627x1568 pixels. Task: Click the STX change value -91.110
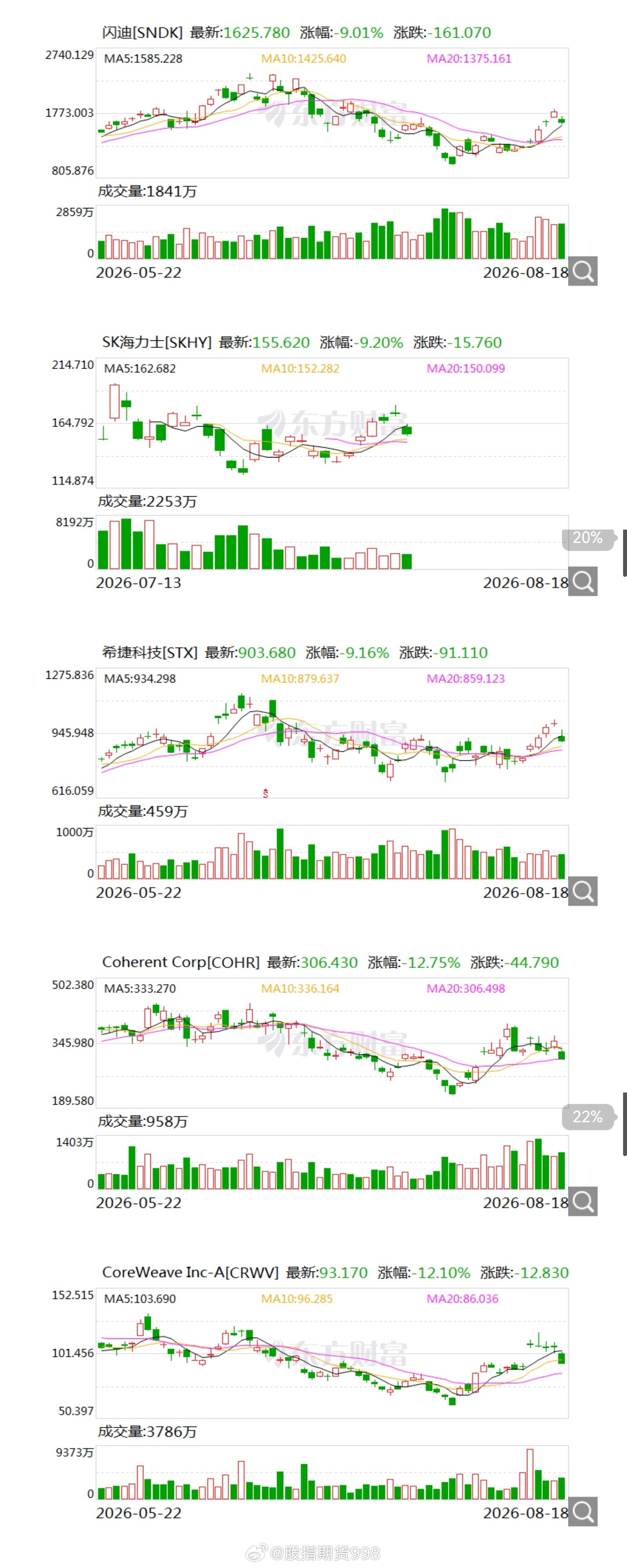pos(460,653)
